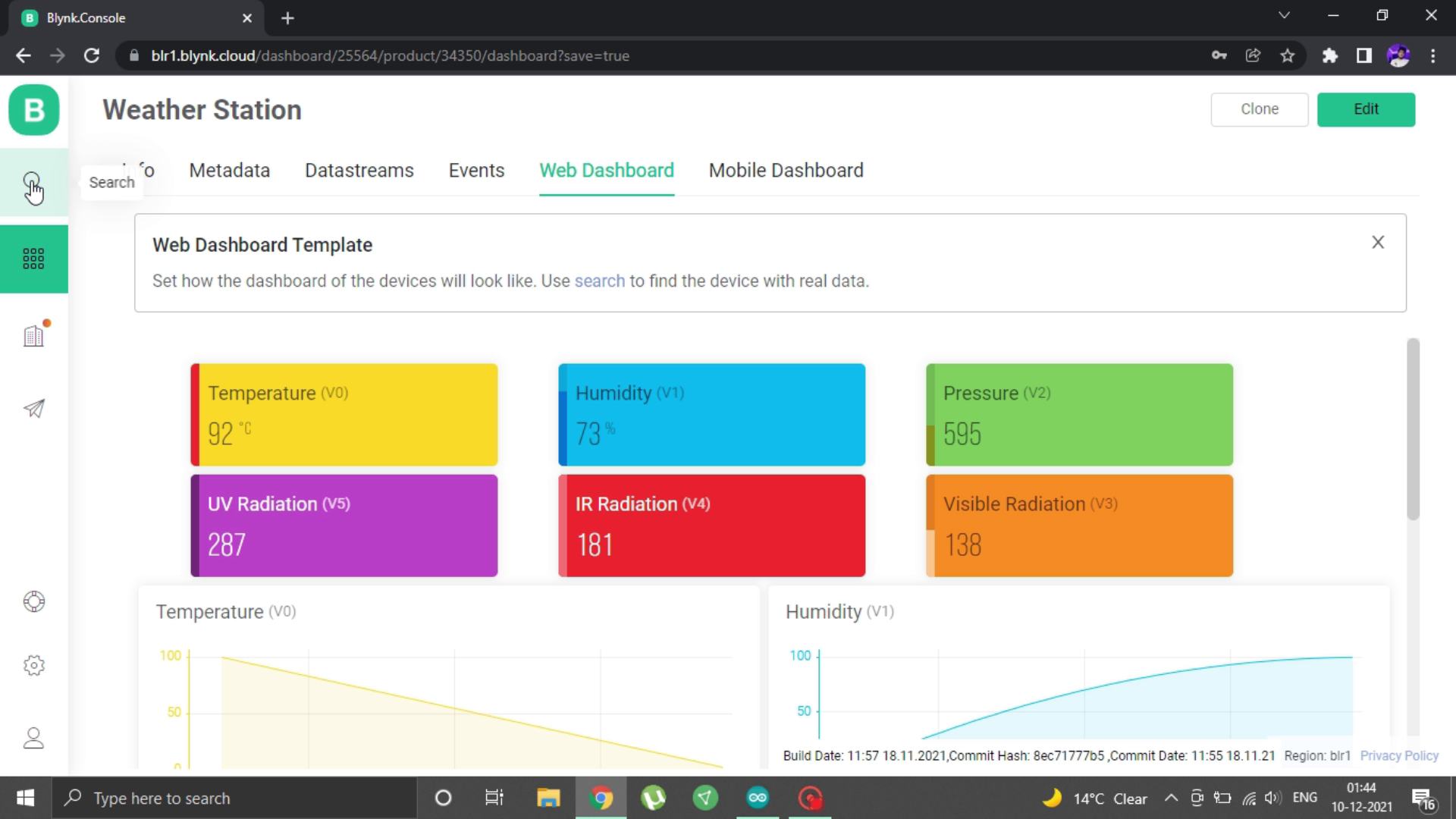
Task: Switch to the Mobile Dashboard tab
Action: (786, 170)
